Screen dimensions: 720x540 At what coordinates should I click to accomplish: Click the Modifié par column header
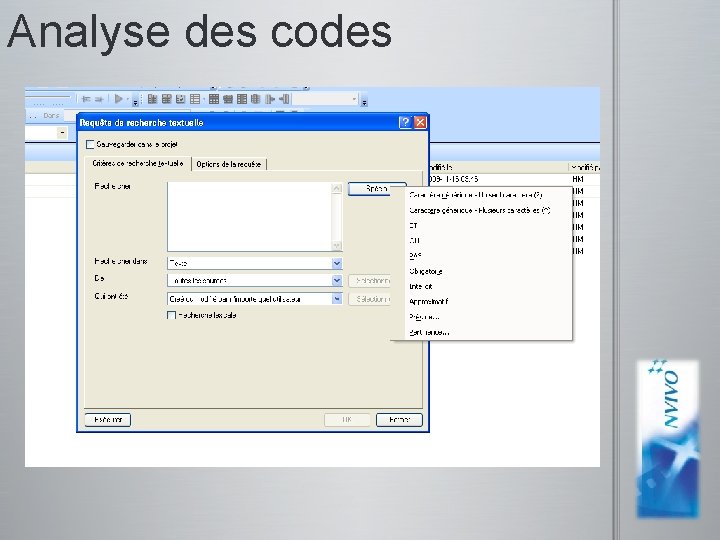click(585, 167)
